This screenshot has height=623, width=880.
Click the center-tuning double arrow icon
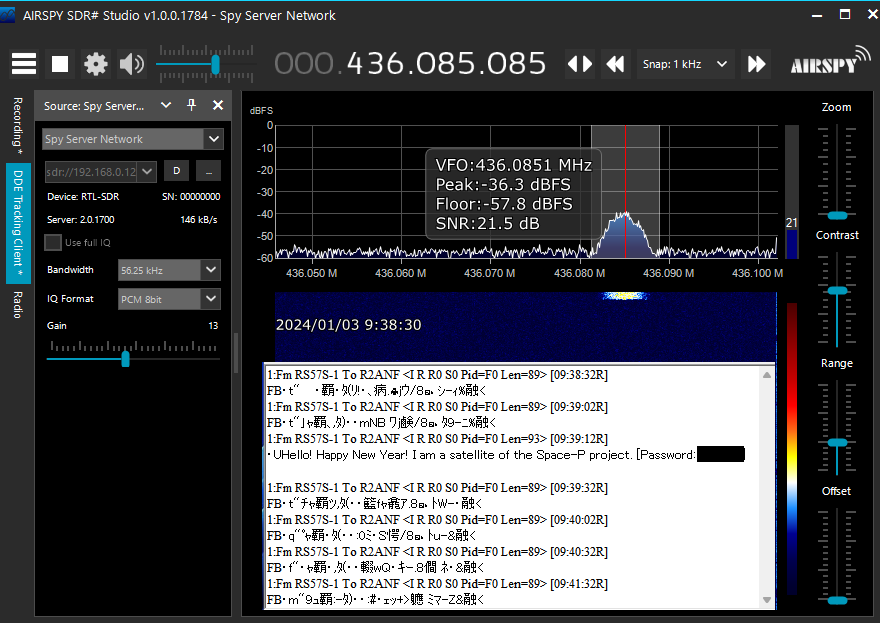pyautogui.click(x=580, y=64)
